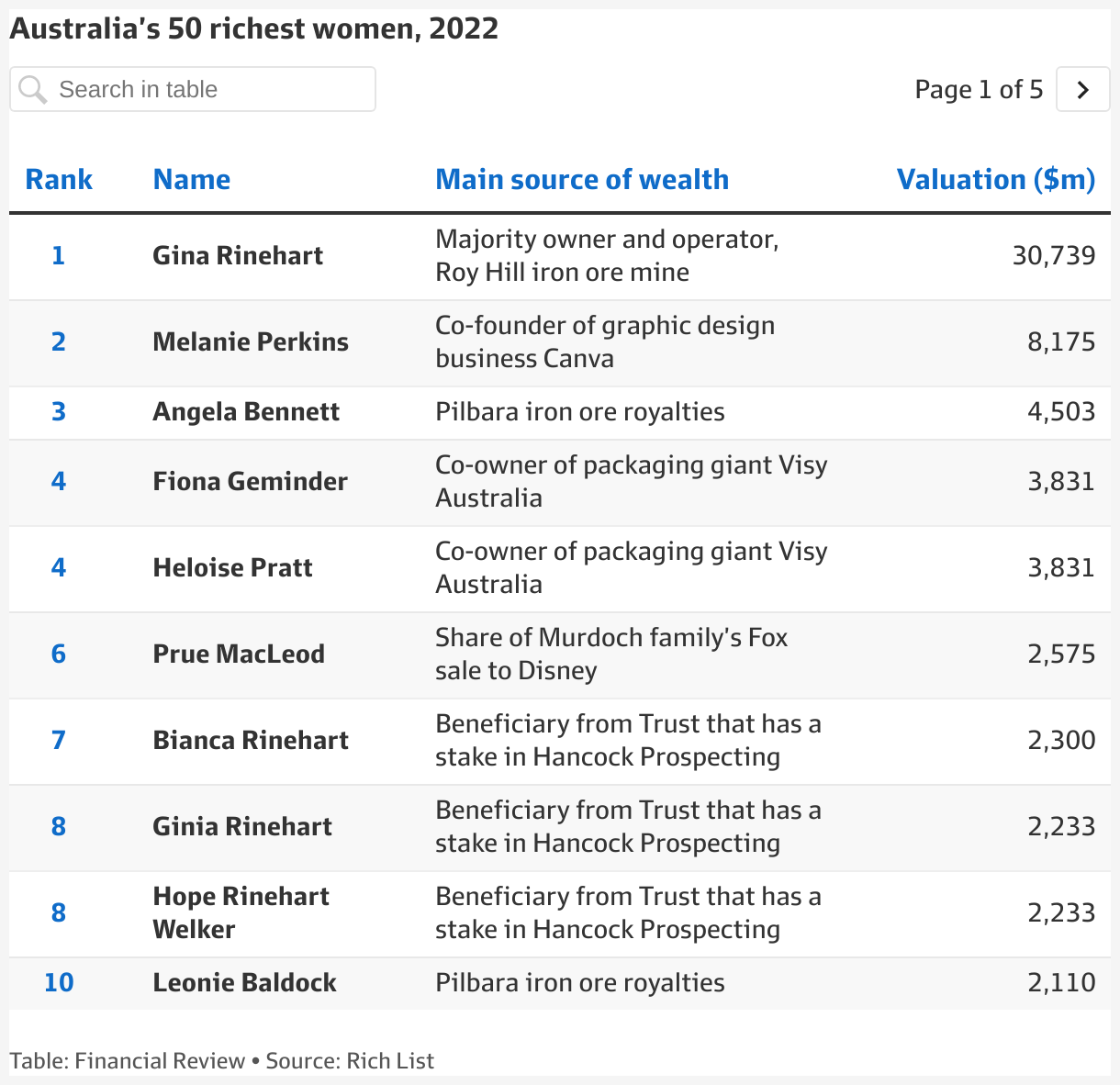Click Hope Rinehart Welker's valuation 2,233

(1061, 912)
